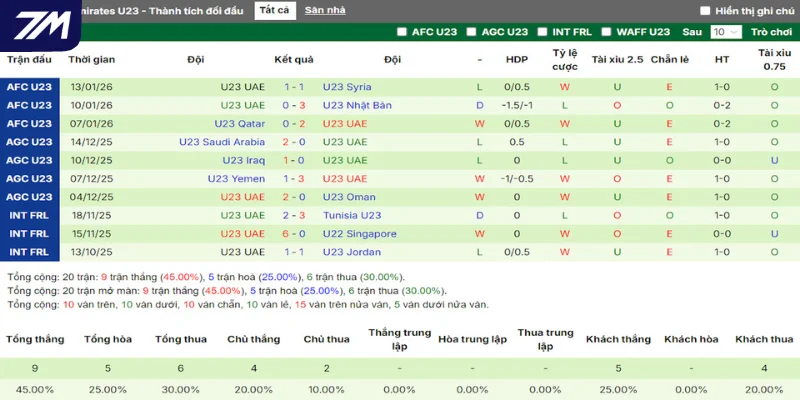Image resolution: width=800 pixels, height=400 pixels.
Task: Open the U23 Nhật Bản team link
Action: pos(357,105)
